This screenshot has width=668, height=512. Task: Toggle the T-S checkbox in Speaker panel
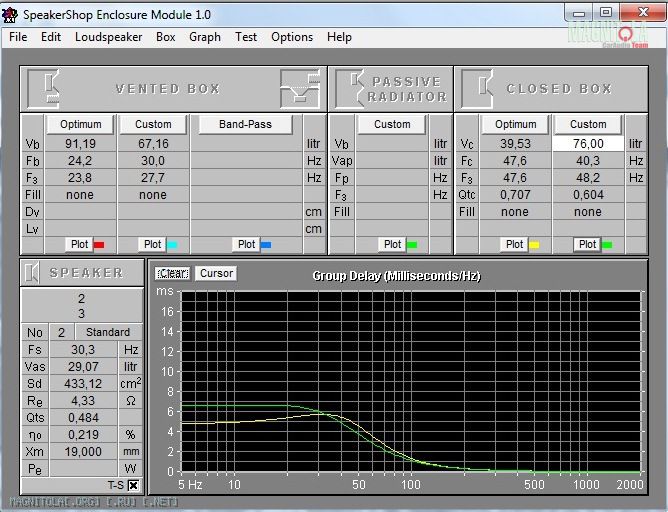point(133,485)
